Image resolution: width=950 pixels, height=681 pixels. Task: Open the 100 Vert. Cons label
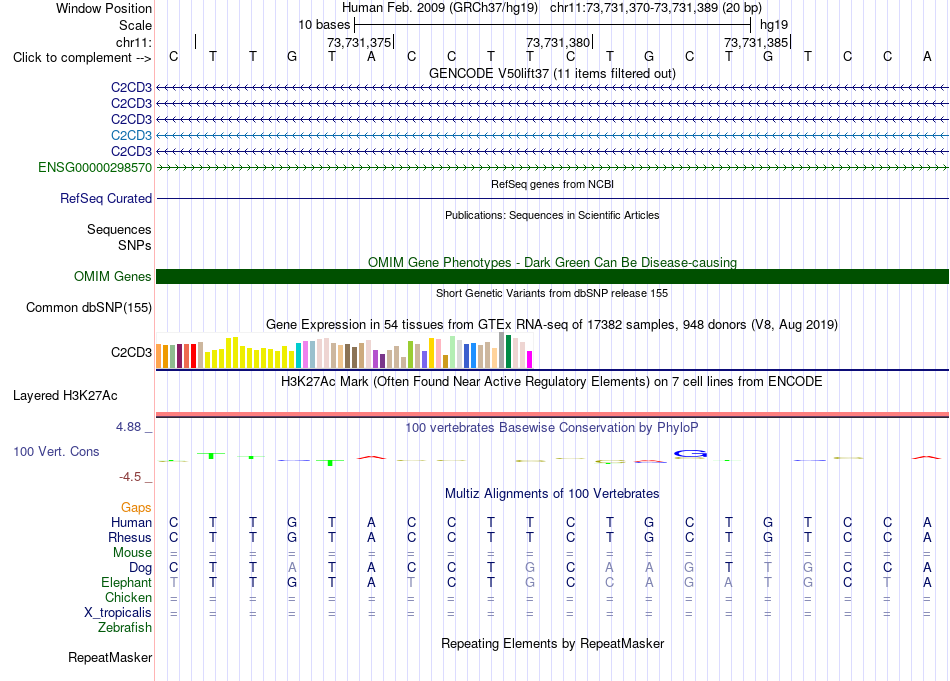[56, 451]
